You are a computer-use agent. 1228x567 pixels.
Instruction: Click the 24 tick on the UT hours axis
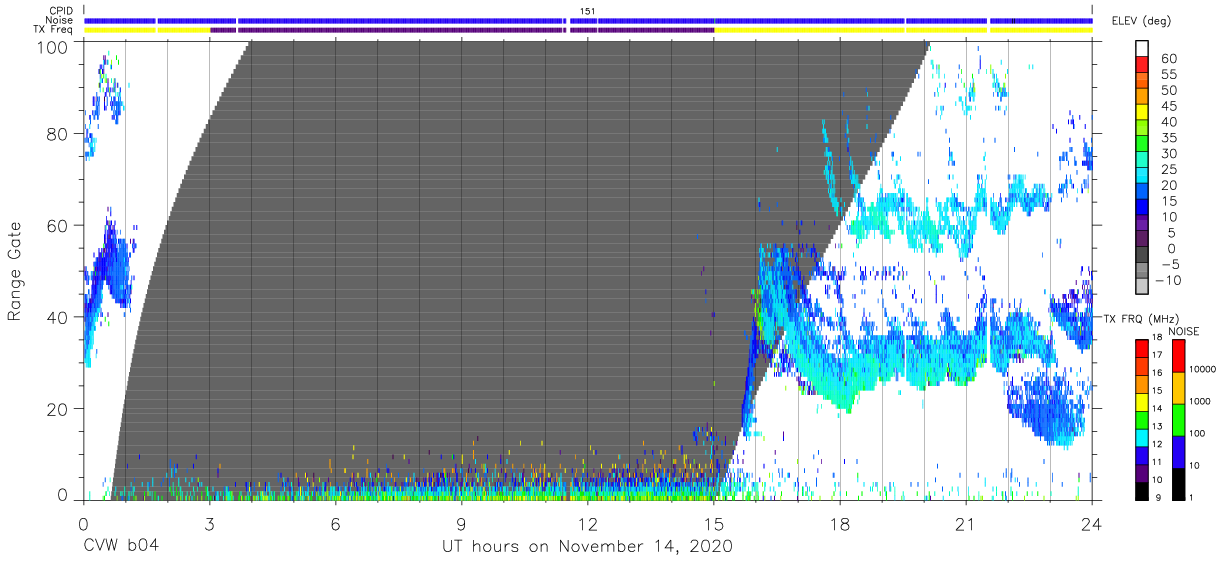click(1091, 524)
